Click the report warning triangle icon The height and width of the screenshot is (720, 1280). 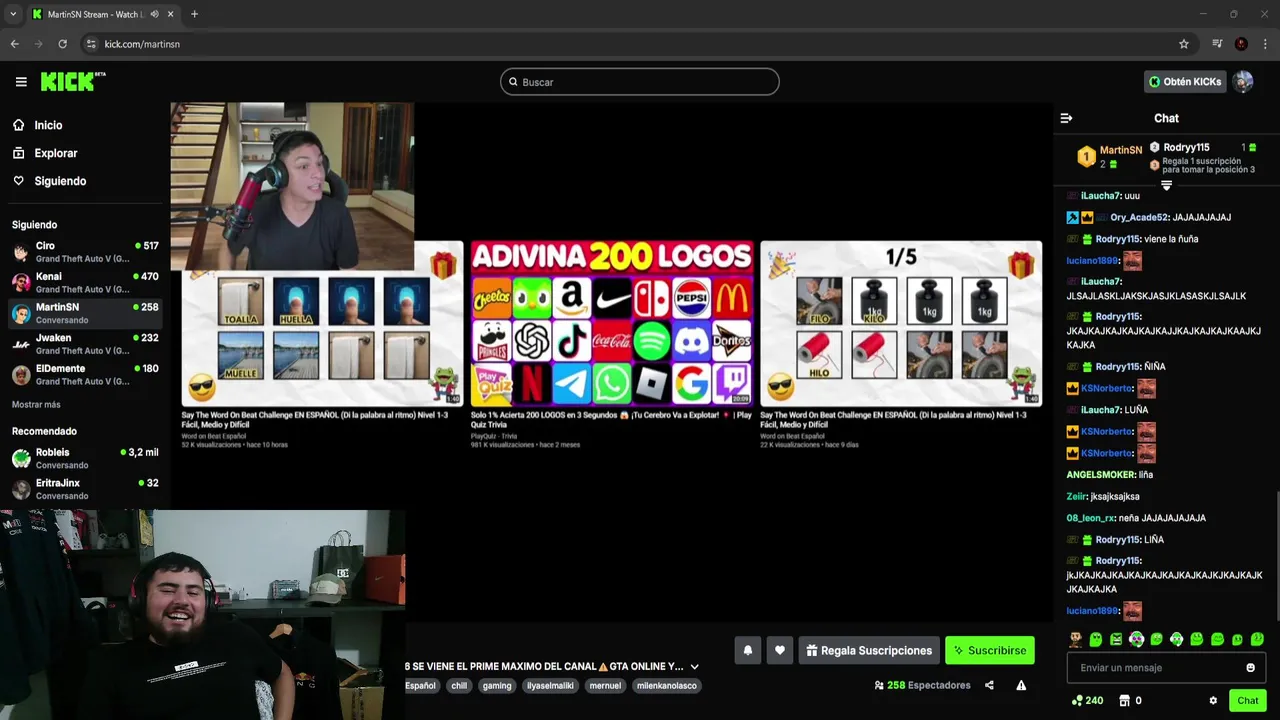point(1021,685)
